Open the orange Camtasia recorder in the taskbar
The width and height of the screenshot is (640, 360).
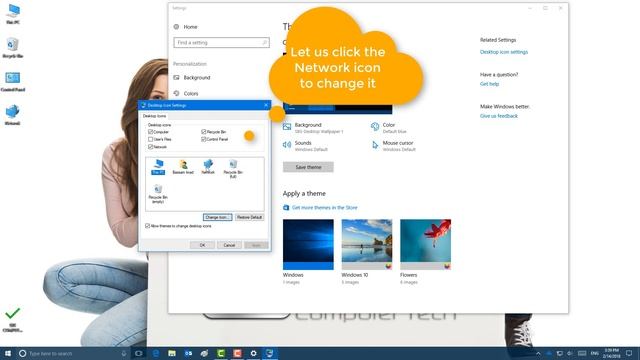click(237, 353)
